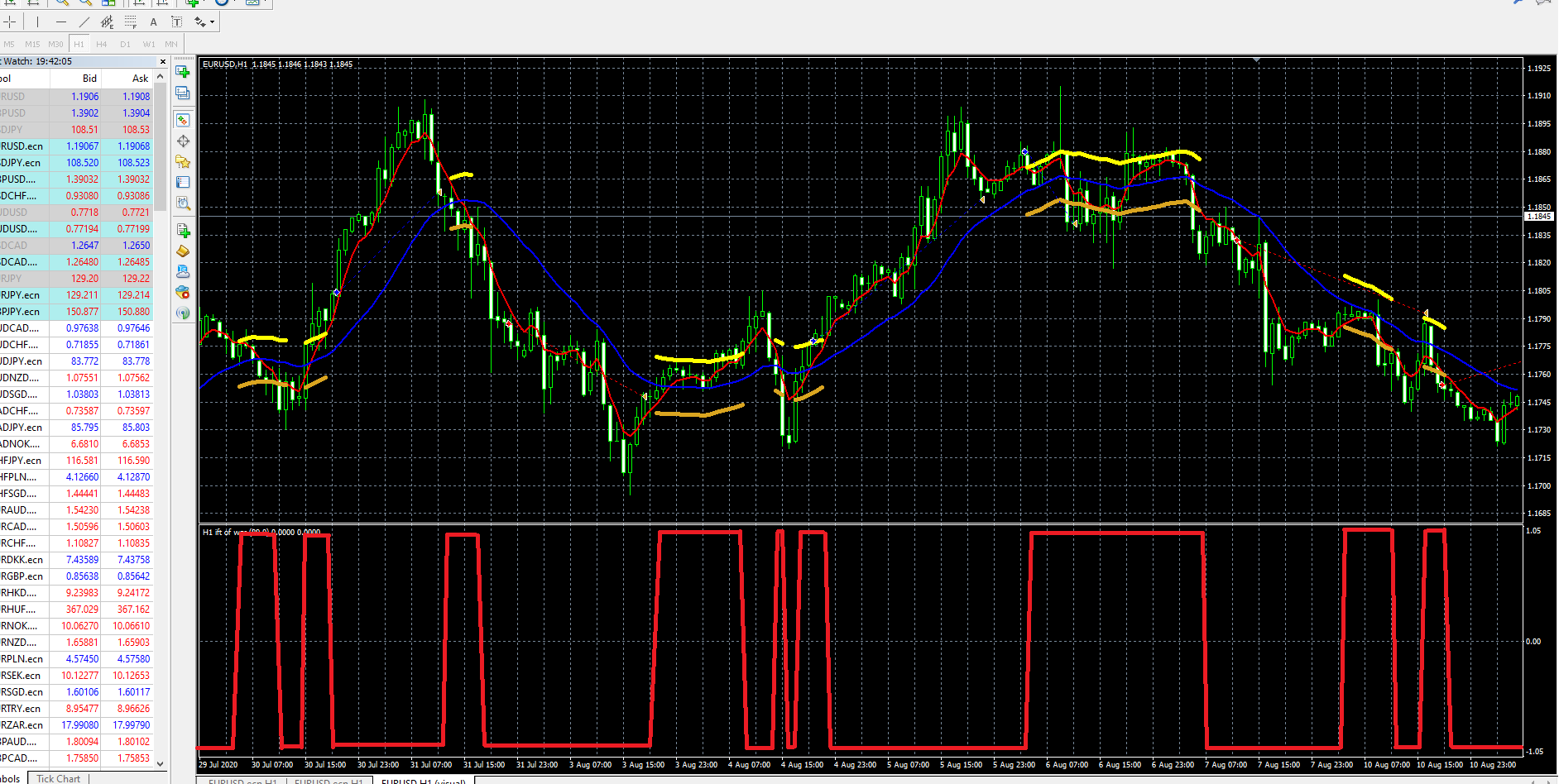Open the chart Profiles icon
This screenshot has height=784, width=1559.
click(x=183, y=93)
